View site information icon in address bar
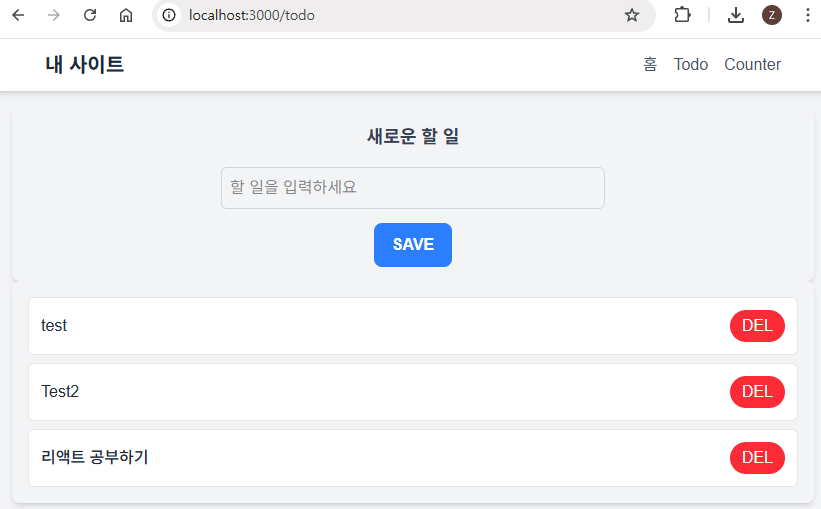 coord(169,15)
